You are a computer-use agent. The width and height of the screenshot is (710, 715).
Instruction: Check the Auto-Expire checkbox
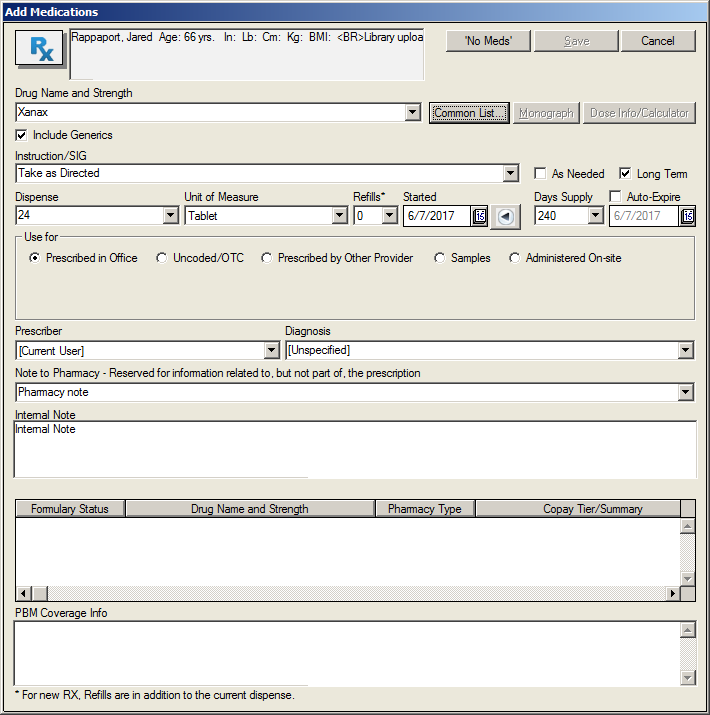[x=615, y=197]
